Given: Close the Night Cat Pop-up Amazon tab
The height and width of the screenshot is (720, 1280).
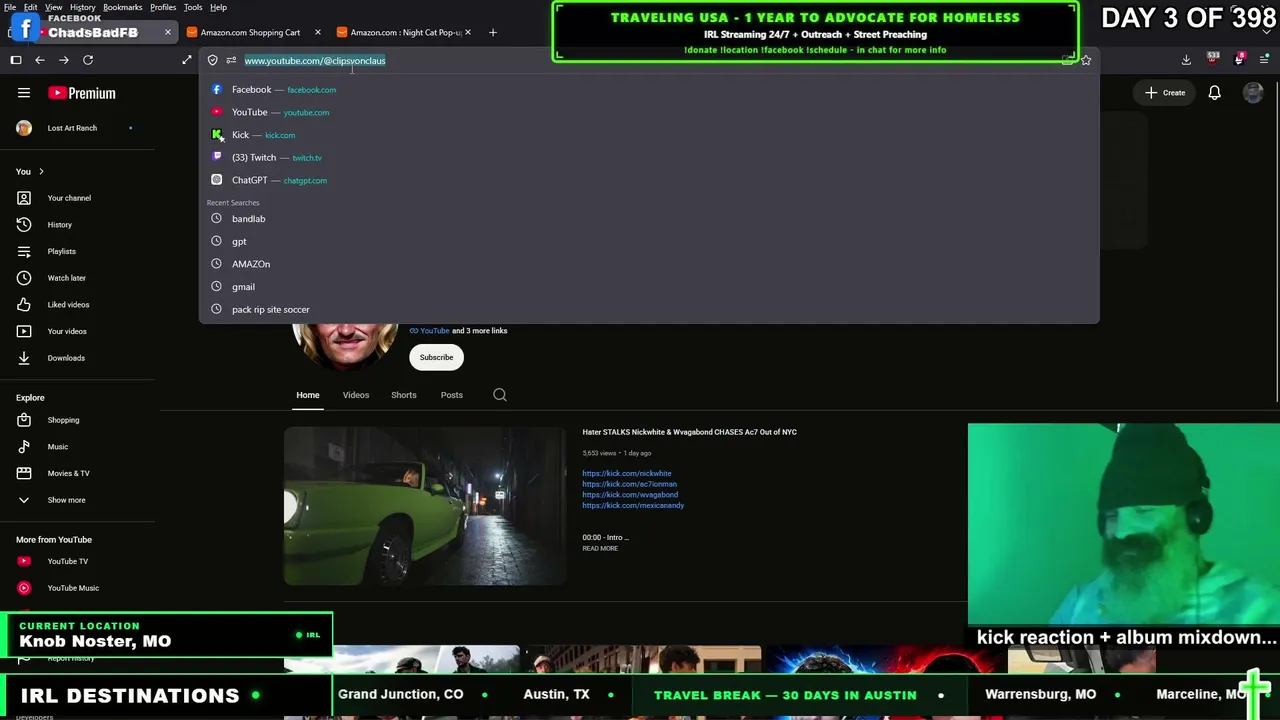Looking at the screenshot, I should [467, 32].
